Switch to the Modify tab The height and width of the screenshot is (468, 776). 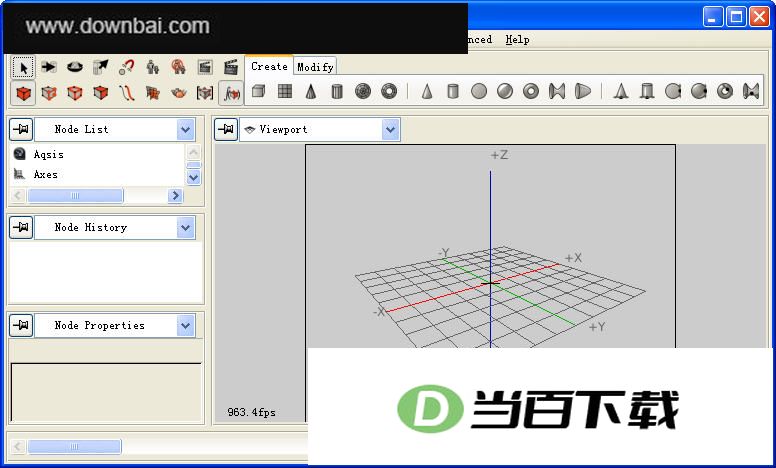pyautogui.click(x=315, y=67)
